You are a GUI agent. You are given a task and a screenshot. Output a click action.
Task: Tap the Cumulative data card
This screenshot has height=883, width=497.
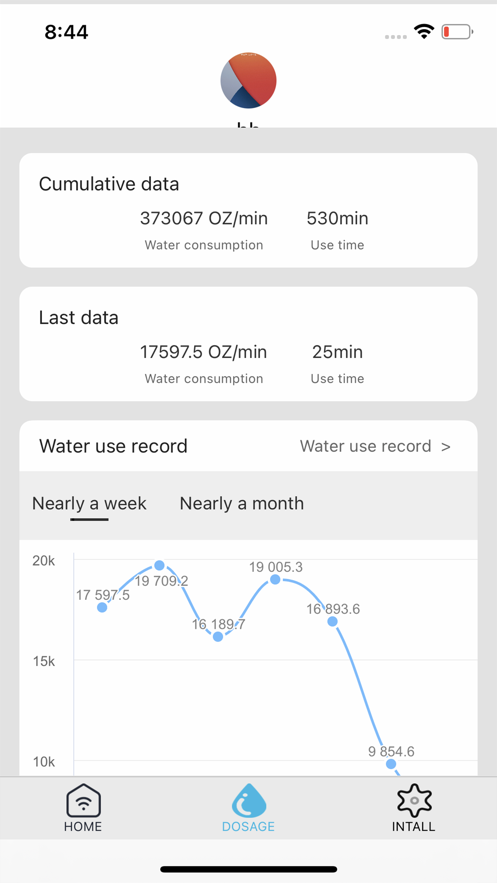click(248, 210)
